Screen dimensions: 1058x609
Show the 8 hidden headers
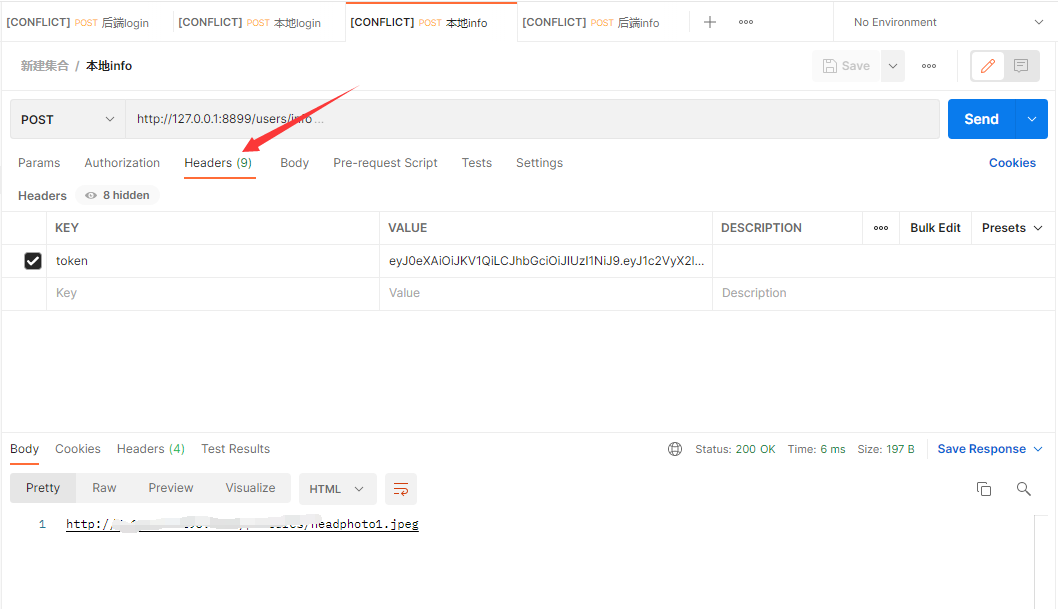[x=118, y=196]
